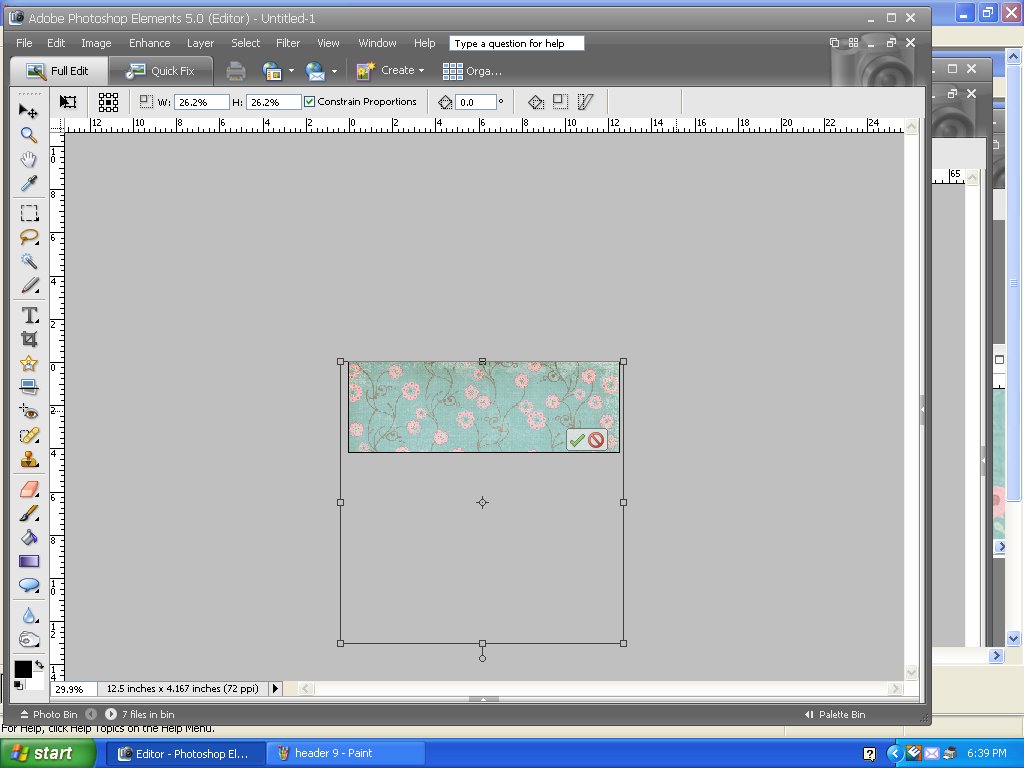Select the Move tool
This screenshot has height=768, width=1024.
(28, 110)
